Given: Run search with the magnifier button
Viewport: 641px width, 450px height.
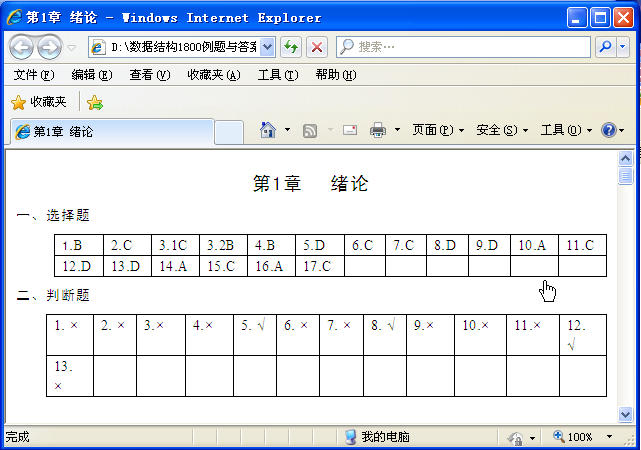Looking at the screenshot, I should (605, 47).
